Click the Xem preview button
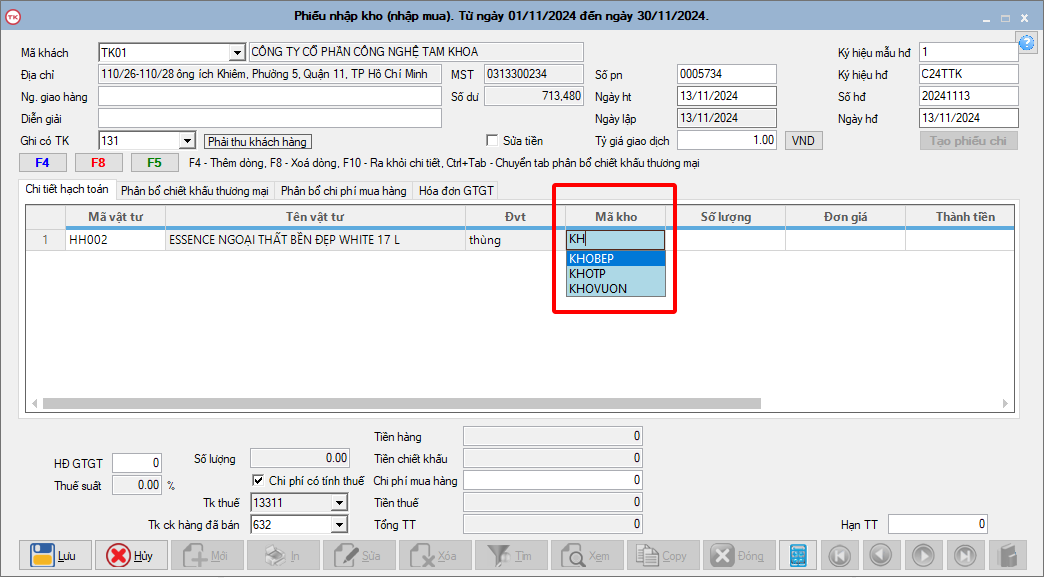The image size is (1044, 578). click(587, 555)
